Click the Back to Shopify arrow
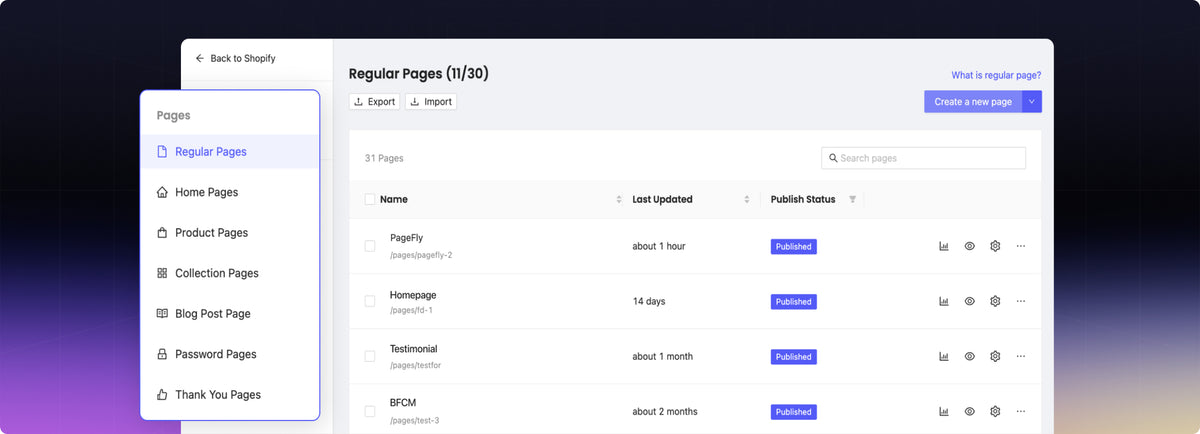Image resolution: width=1200 pixels, height=434 pixels. point(200,59)
